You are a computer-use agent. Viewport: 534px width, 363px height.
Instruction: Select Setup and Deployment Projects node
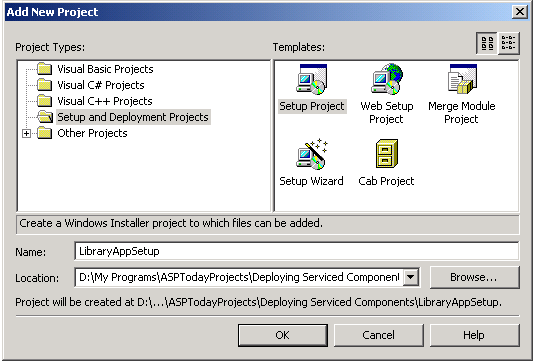(x=132, y=117)
